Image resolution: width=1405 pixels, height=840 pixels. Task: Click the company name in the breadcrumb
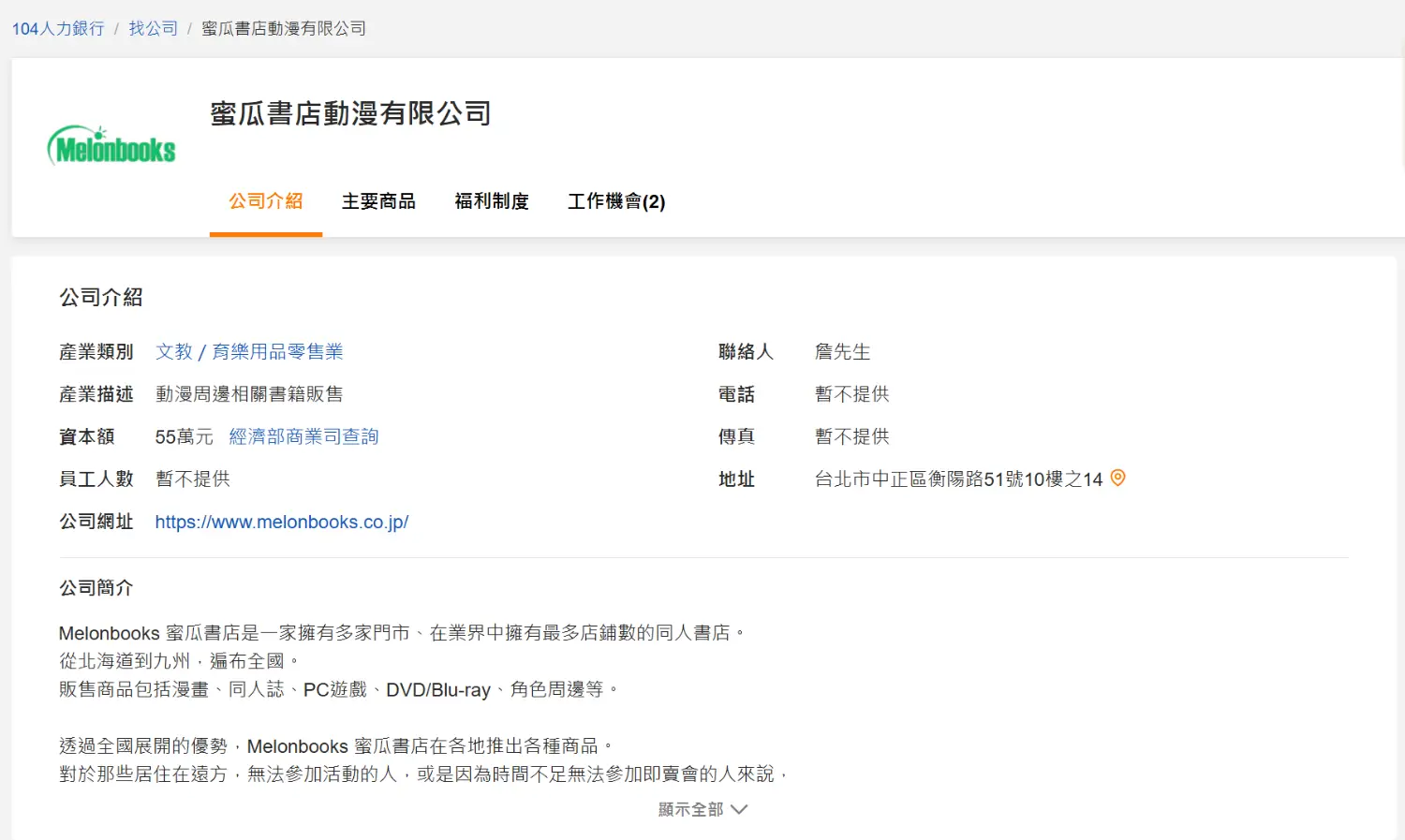coord(284,29)
